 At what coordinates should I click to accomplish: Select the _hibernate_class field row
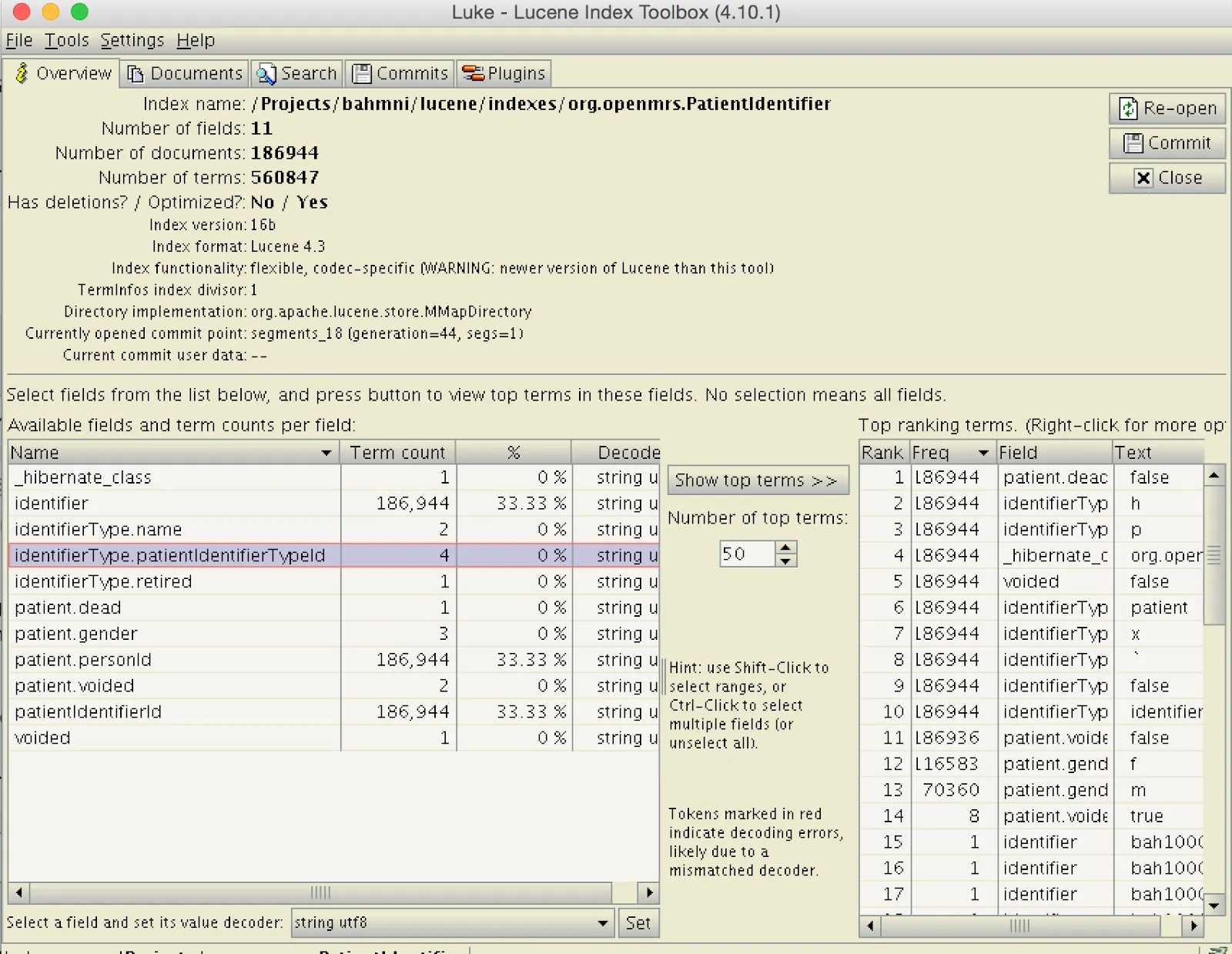[333, 477]
